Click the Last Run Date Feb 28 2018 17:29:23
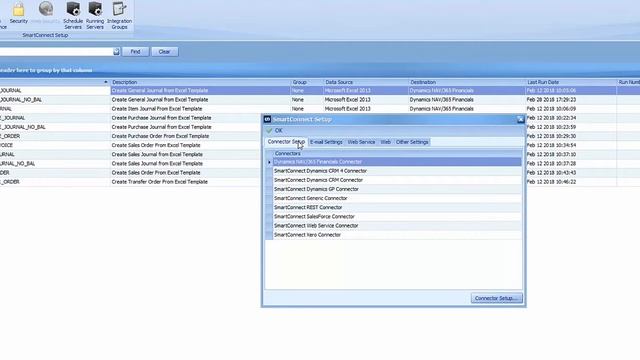Screen dimensions: 640x360 coord(551,100)
